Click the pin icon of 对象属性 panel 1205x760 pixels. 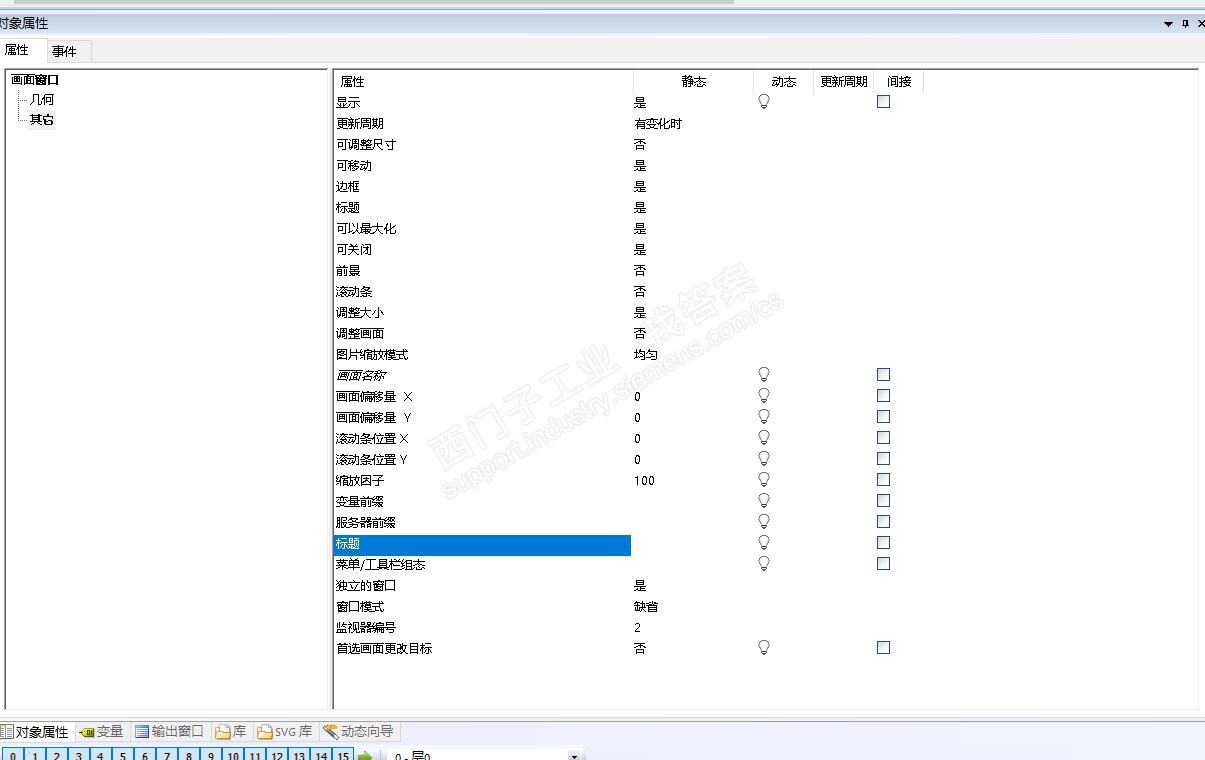(1185, 23)
